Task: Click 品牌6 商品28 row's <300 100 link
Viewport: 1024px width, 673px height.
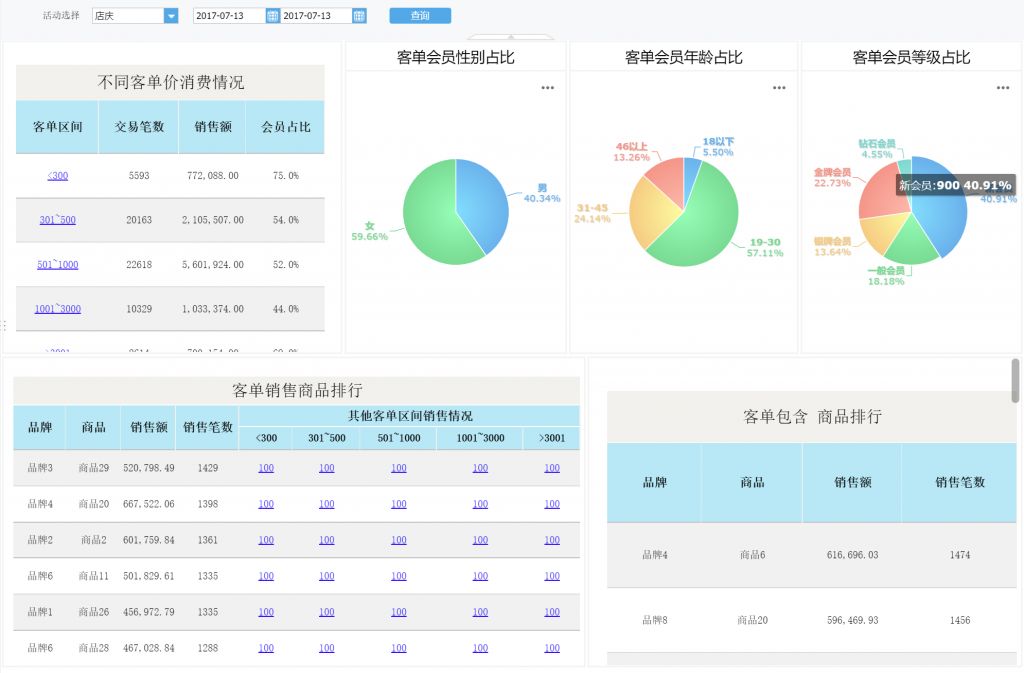Action: pyautogui.click(x=266, y=648)
